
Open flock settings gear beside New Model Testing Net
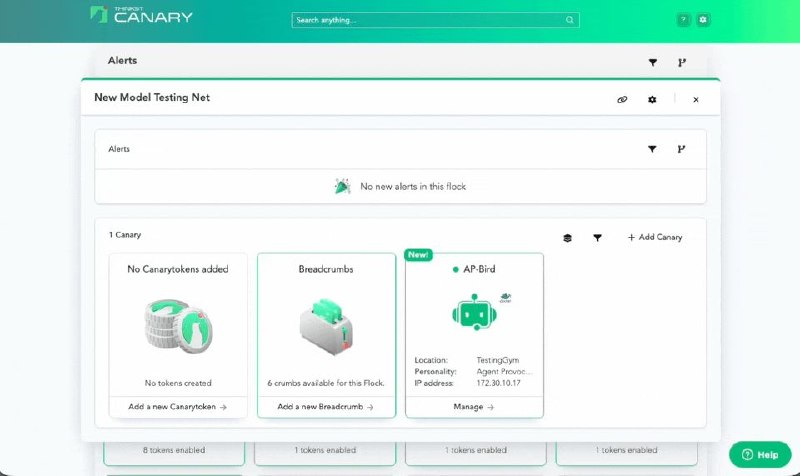[x=652, y=99]
